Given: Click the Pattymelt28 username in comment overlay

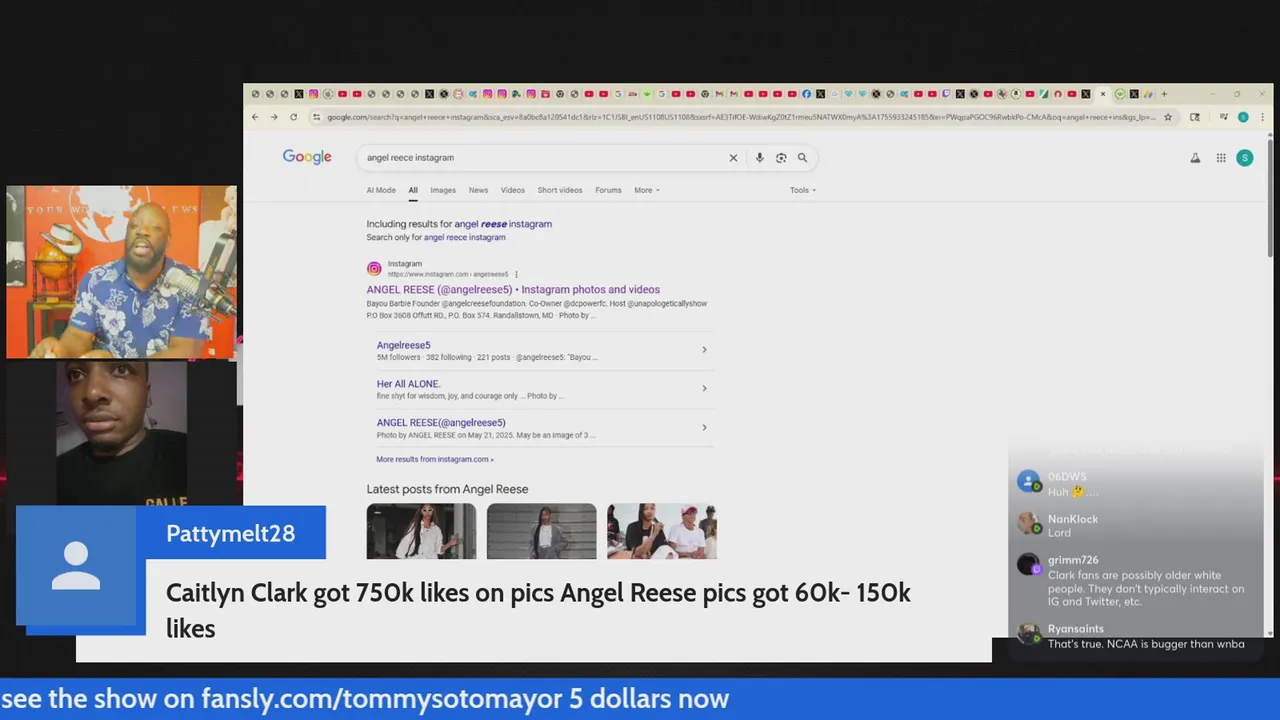Looking at the screenshot, I should tap(230, 533).
